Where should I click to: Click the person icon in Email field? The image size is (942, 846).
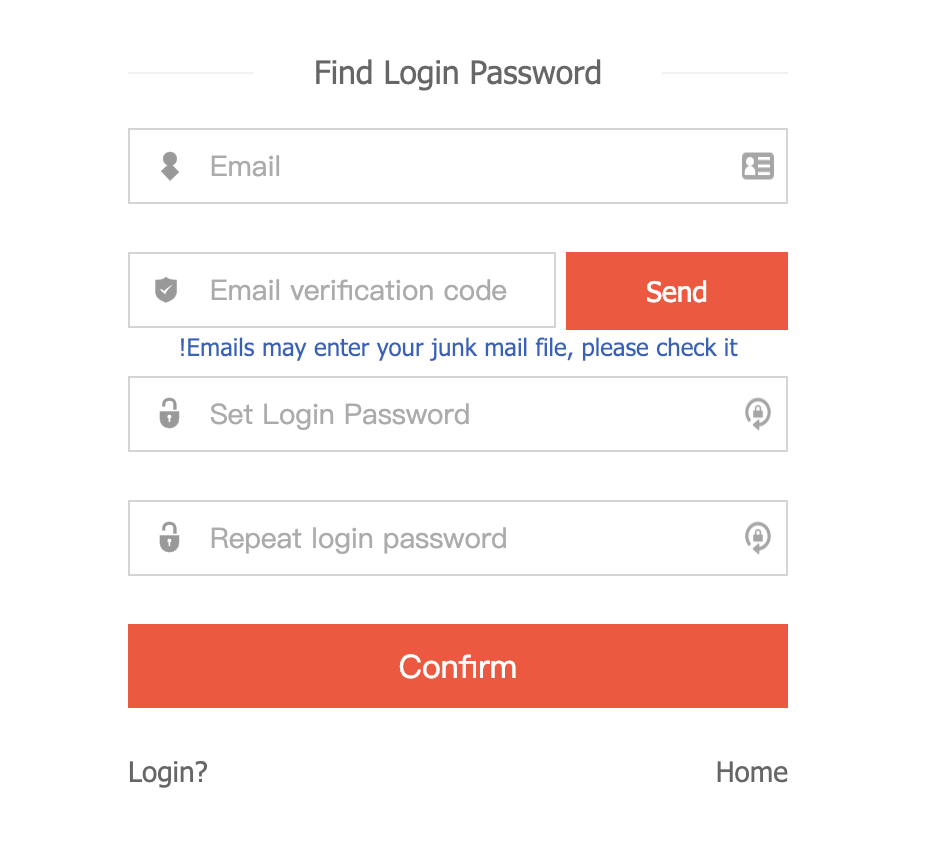point(170,166)
